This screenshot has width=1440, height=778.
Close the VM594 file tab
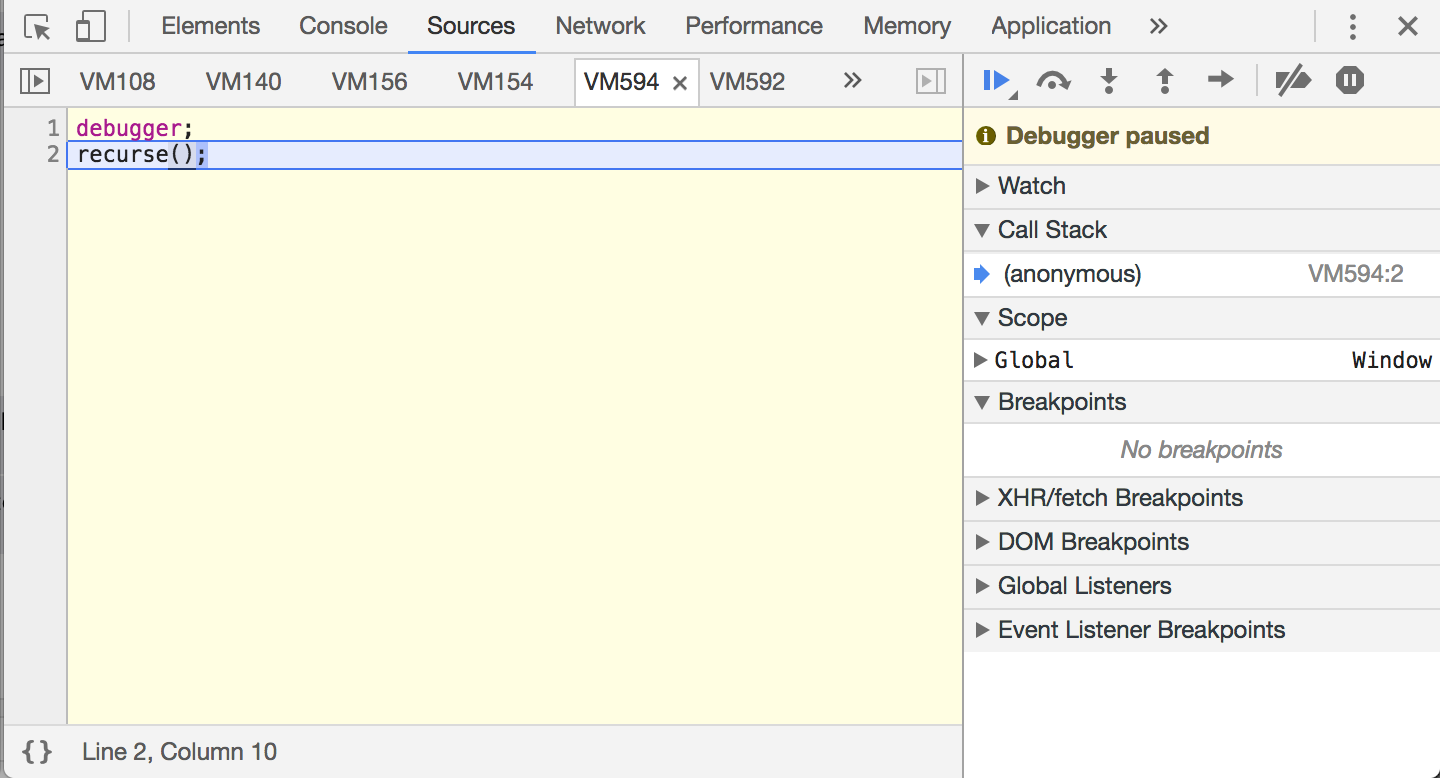680,83
